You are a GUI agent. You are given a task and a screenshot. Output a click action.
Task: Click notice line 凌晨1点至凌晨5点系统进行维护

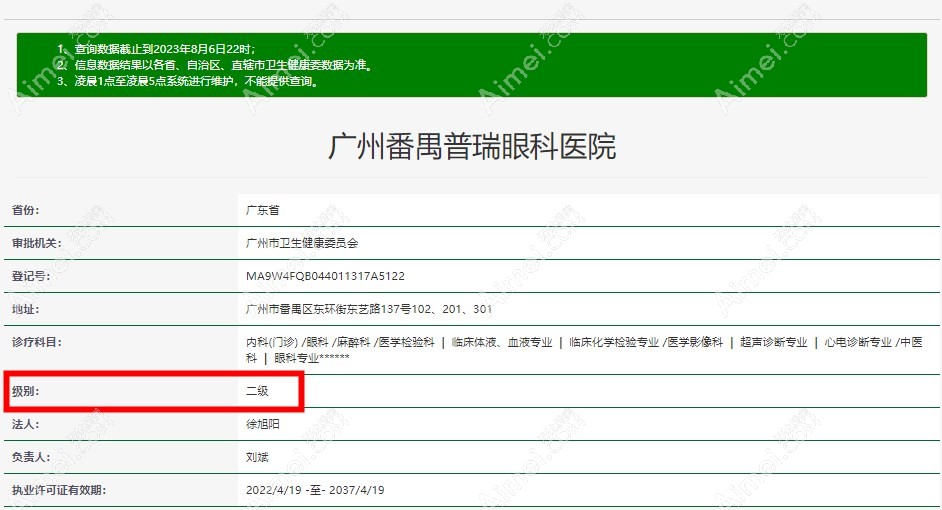pos(188,81)
